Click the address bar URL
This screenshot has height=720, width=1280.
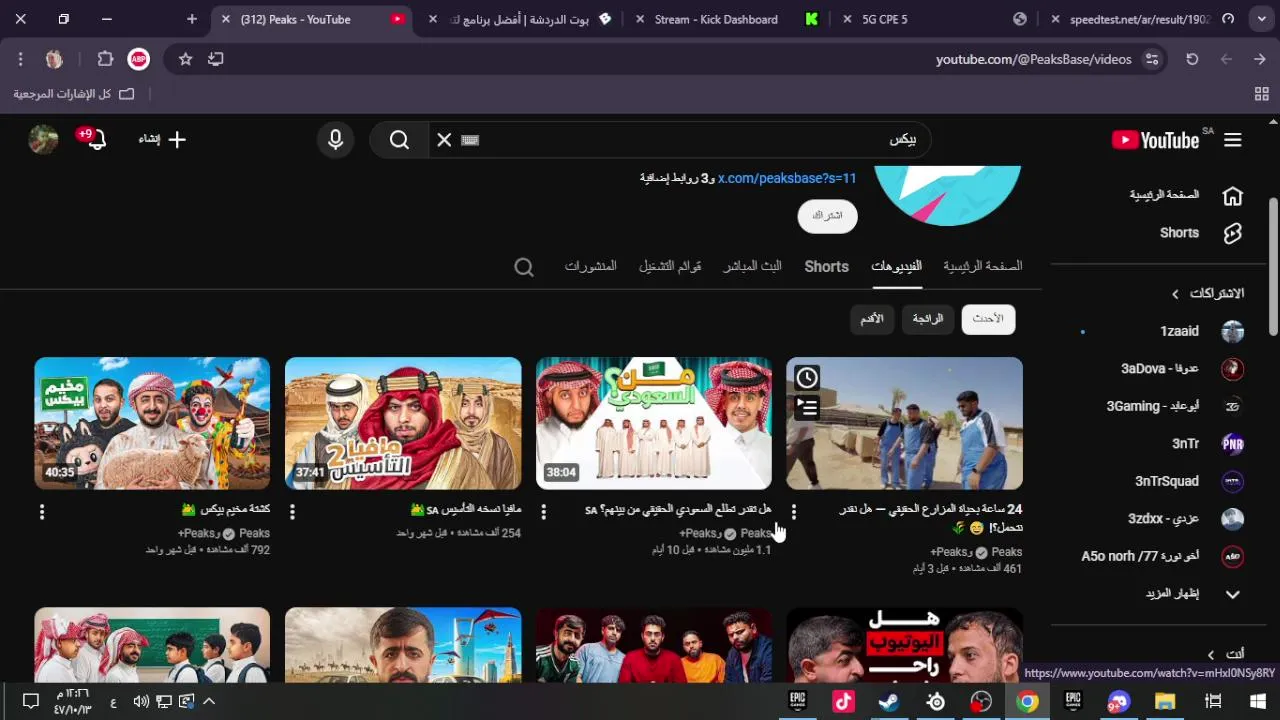click(x=1033, y=59)
